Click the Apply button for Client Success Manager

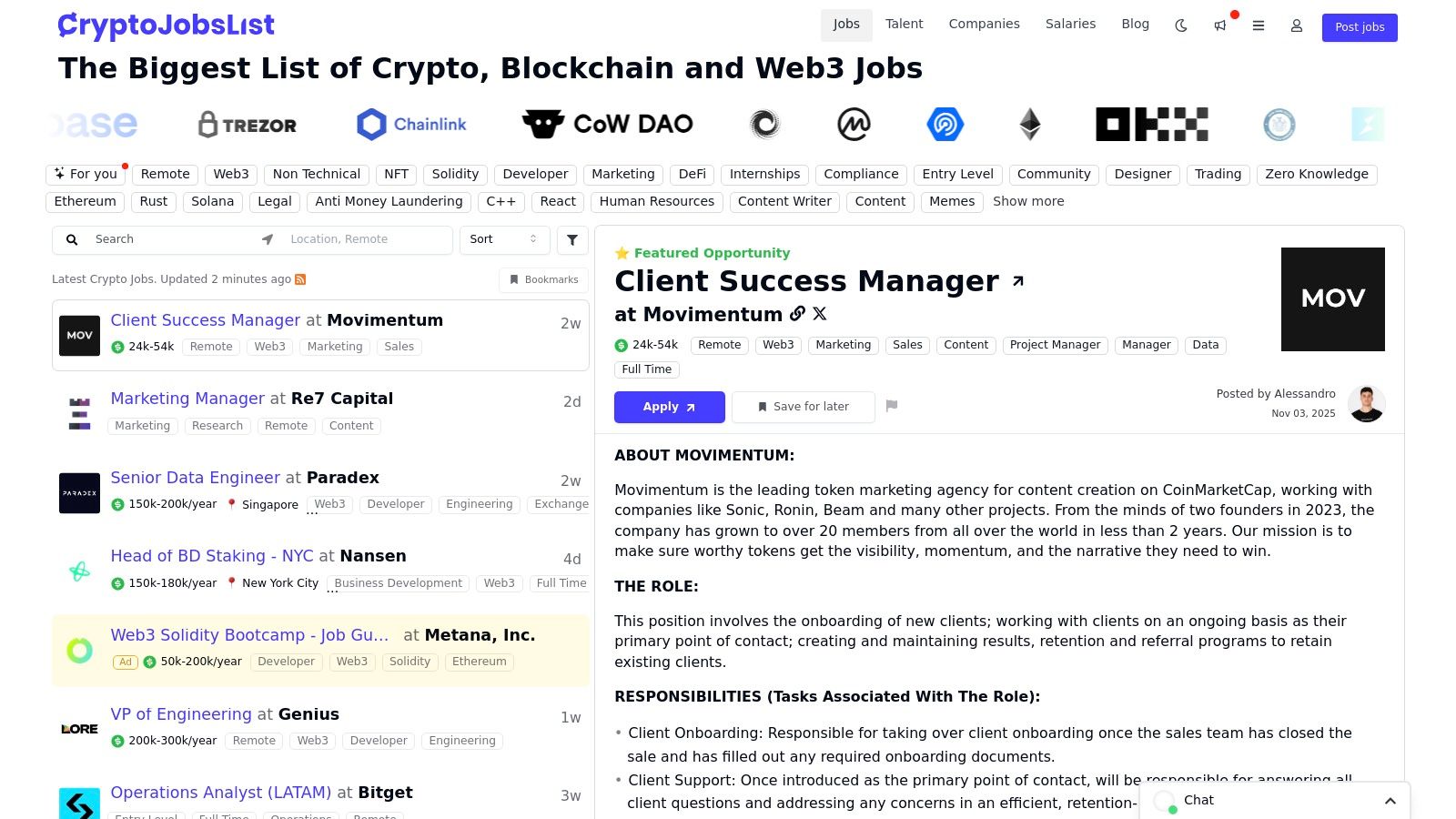coord(669,407)
